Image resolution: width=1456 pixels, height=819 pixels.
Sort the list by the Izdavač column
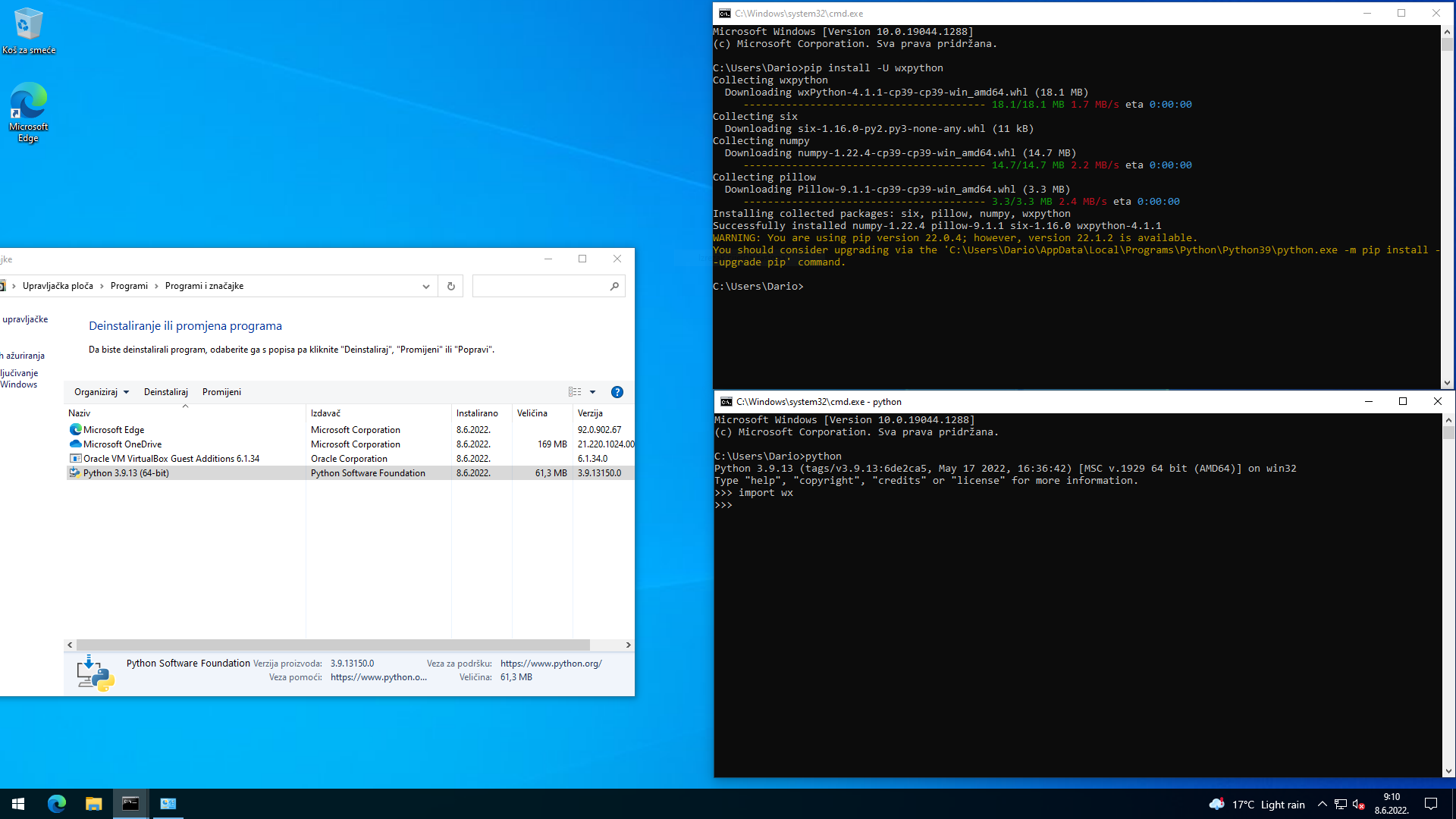point(326,413)
